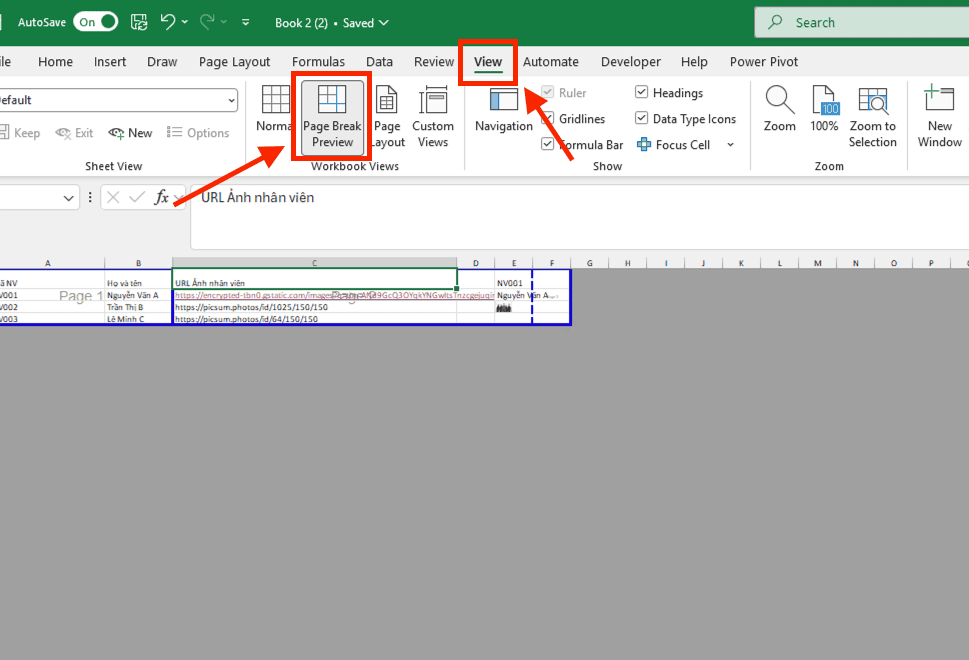969x660 pixels.
Task: Select column D header
Action: [x=475, y=263]
